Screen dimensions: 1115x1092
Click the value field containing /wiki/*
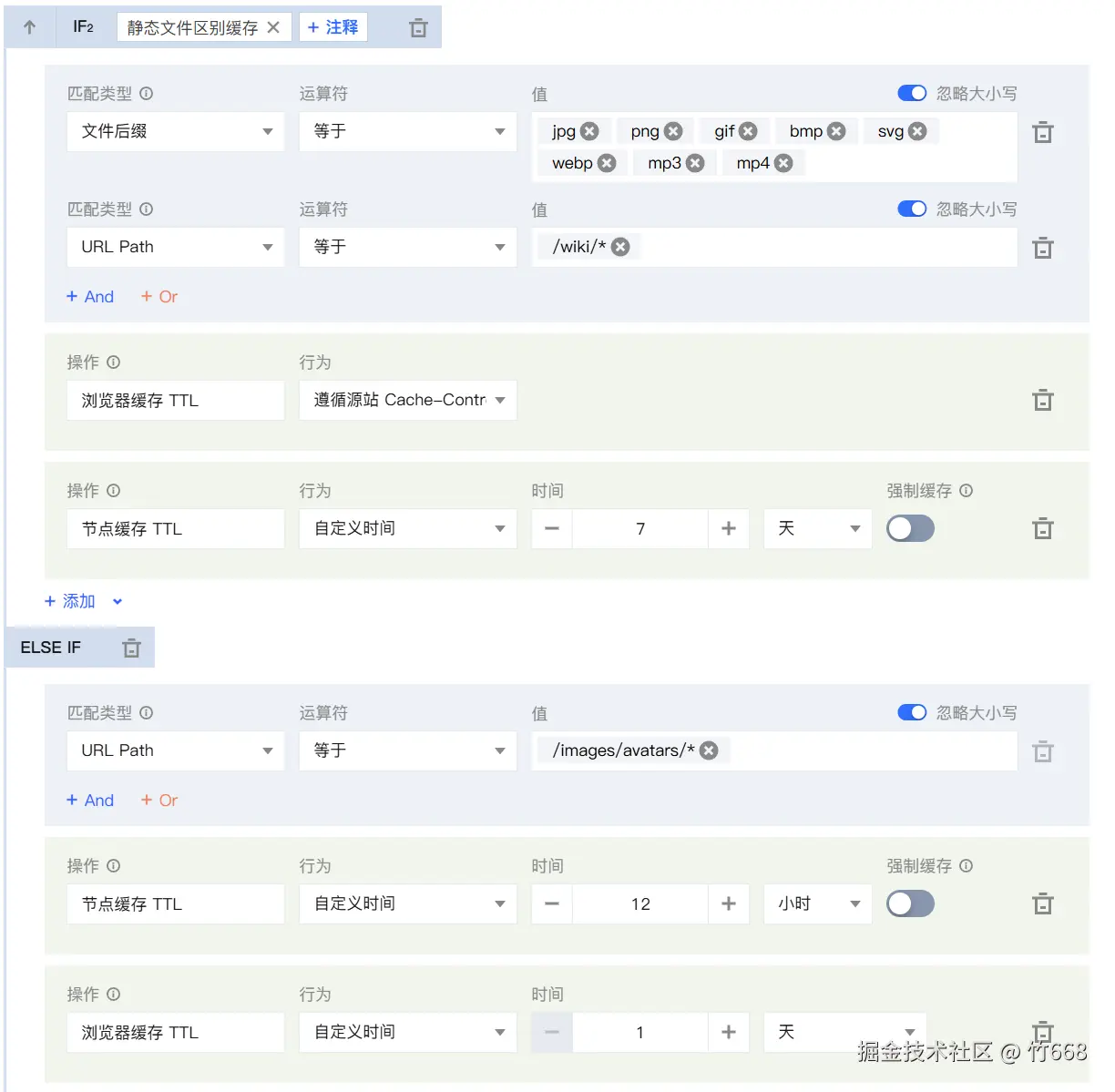[x=774, y=247]
